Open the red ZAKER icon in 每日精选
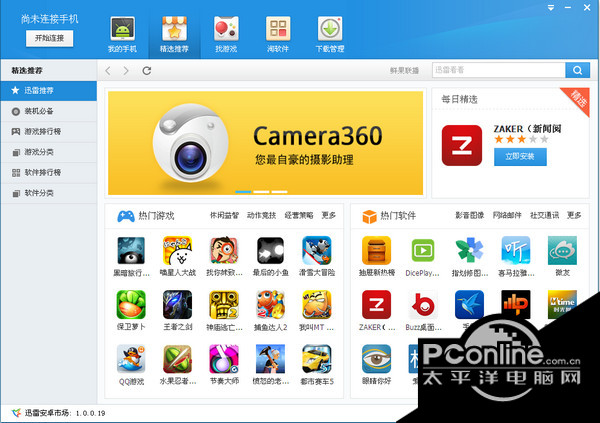This screenshot has width=600, height=423. 462,145
